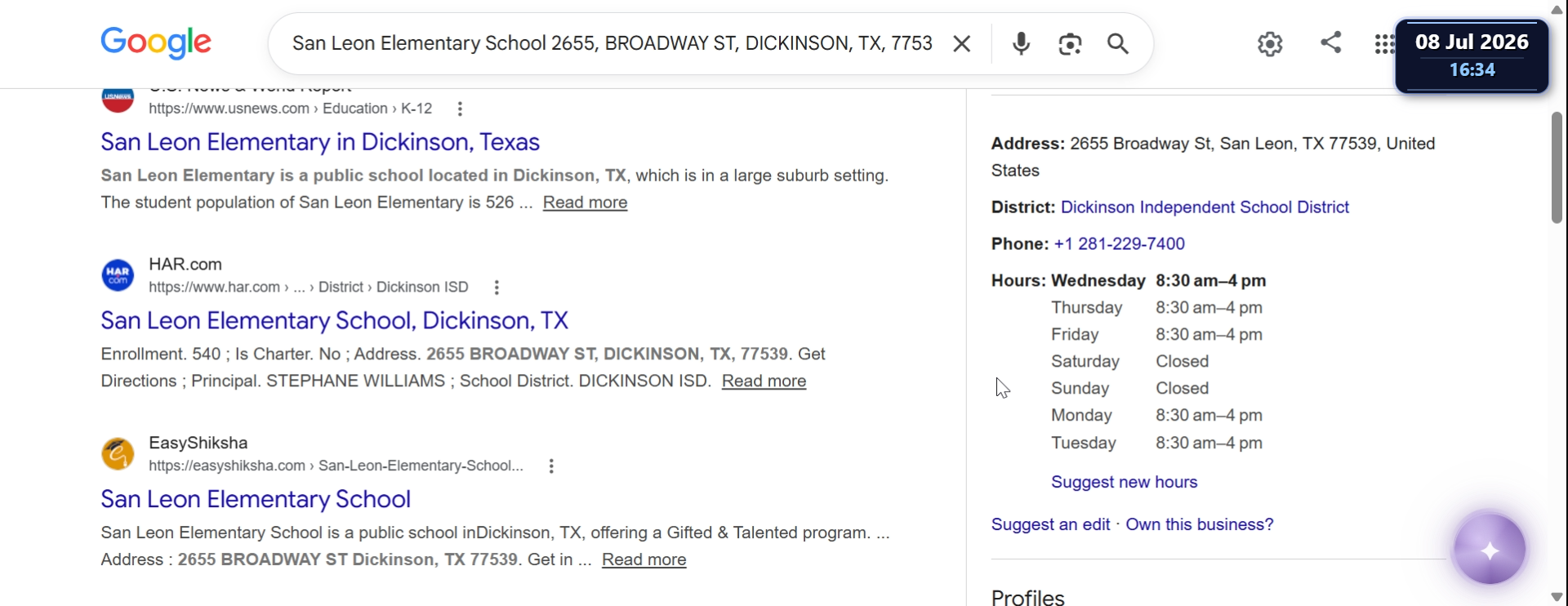This screenshot has width=1568, height=606.
Task: Open more options for usnews.com result
Action: (461, 109)
